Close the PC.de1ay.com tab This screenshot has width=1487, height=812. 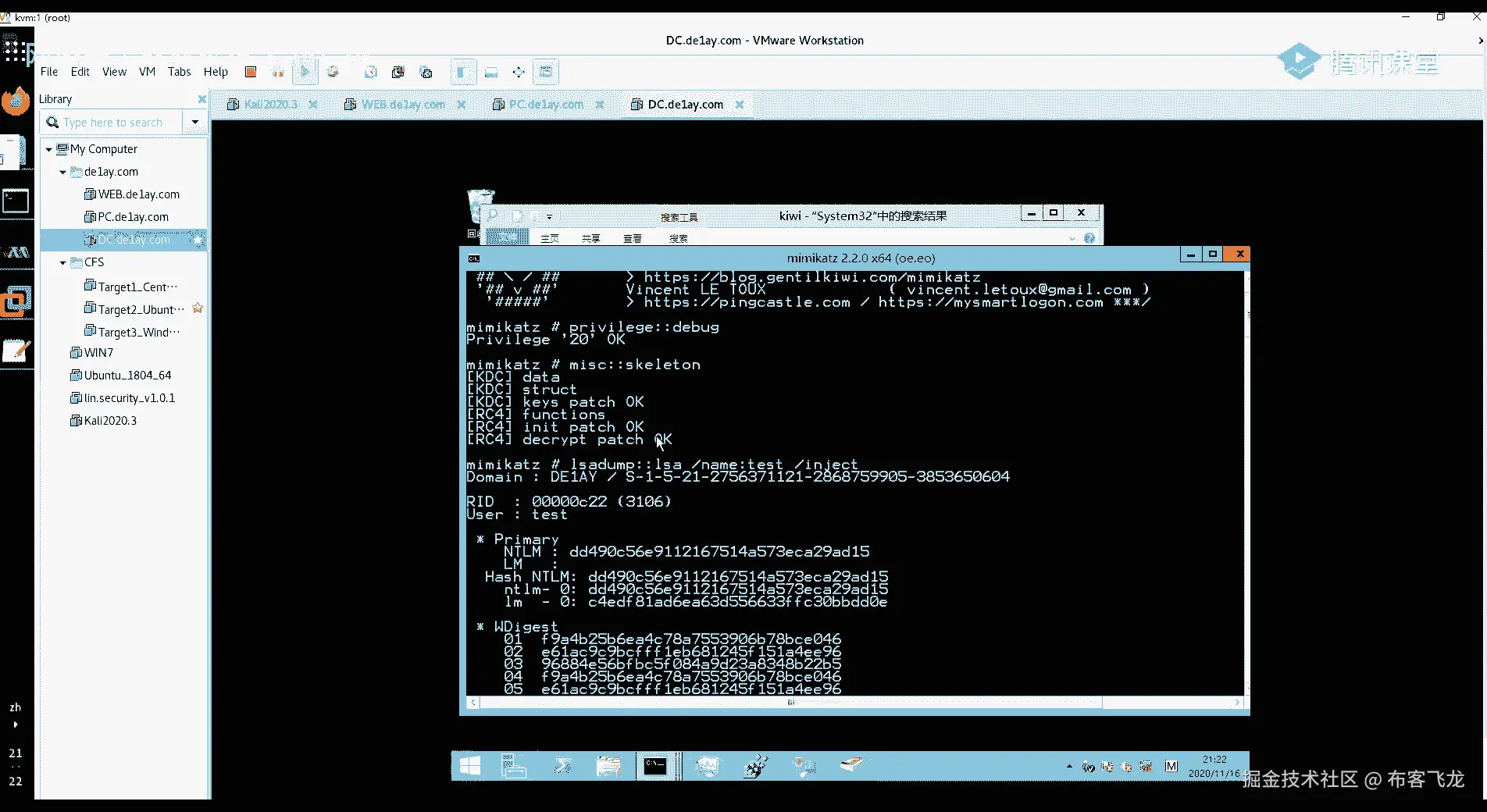tap(600, 105)
